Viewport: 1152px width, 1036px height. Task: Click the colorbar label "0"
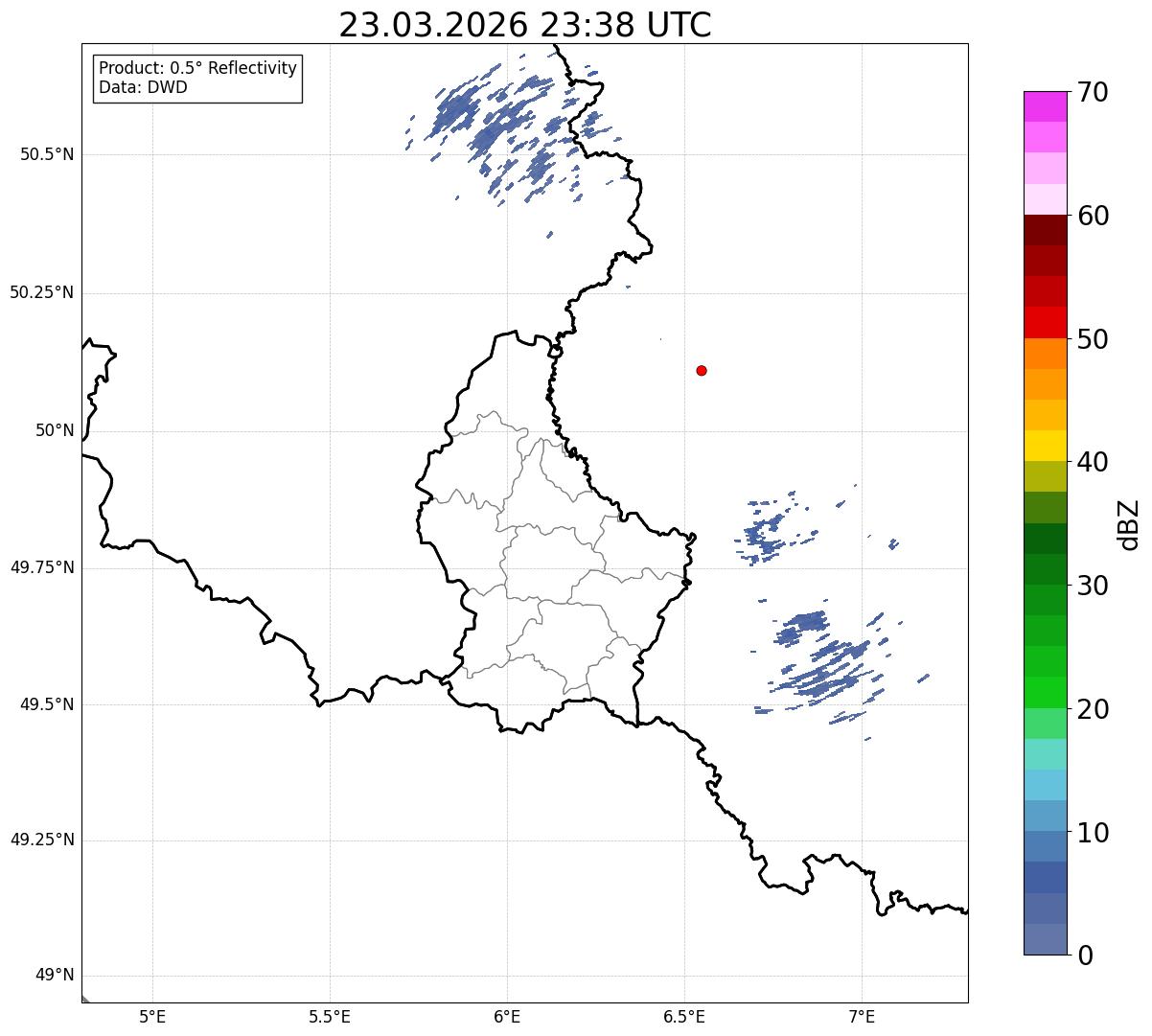(1084, 955)
